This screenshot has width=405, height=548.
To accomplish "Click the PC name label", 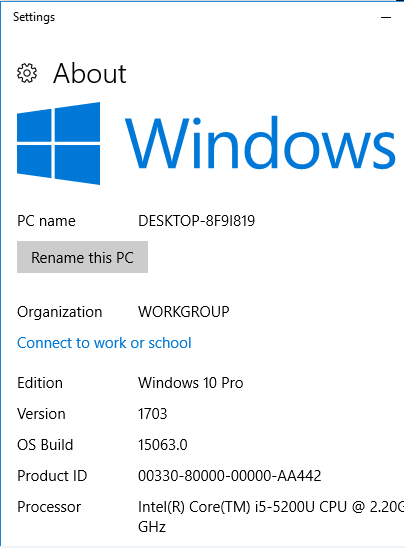I will (x=46, y=221).
